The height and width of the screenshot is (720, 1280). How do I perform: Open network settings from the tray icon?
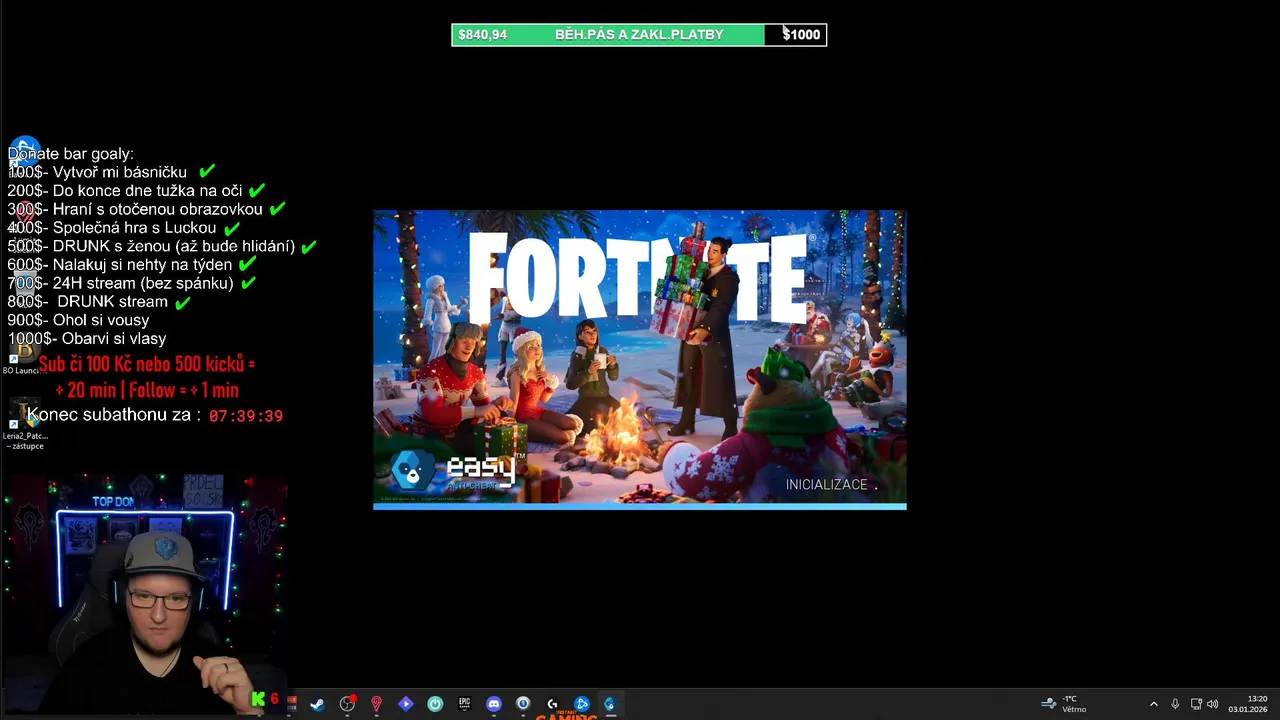tap(1196, 704)
